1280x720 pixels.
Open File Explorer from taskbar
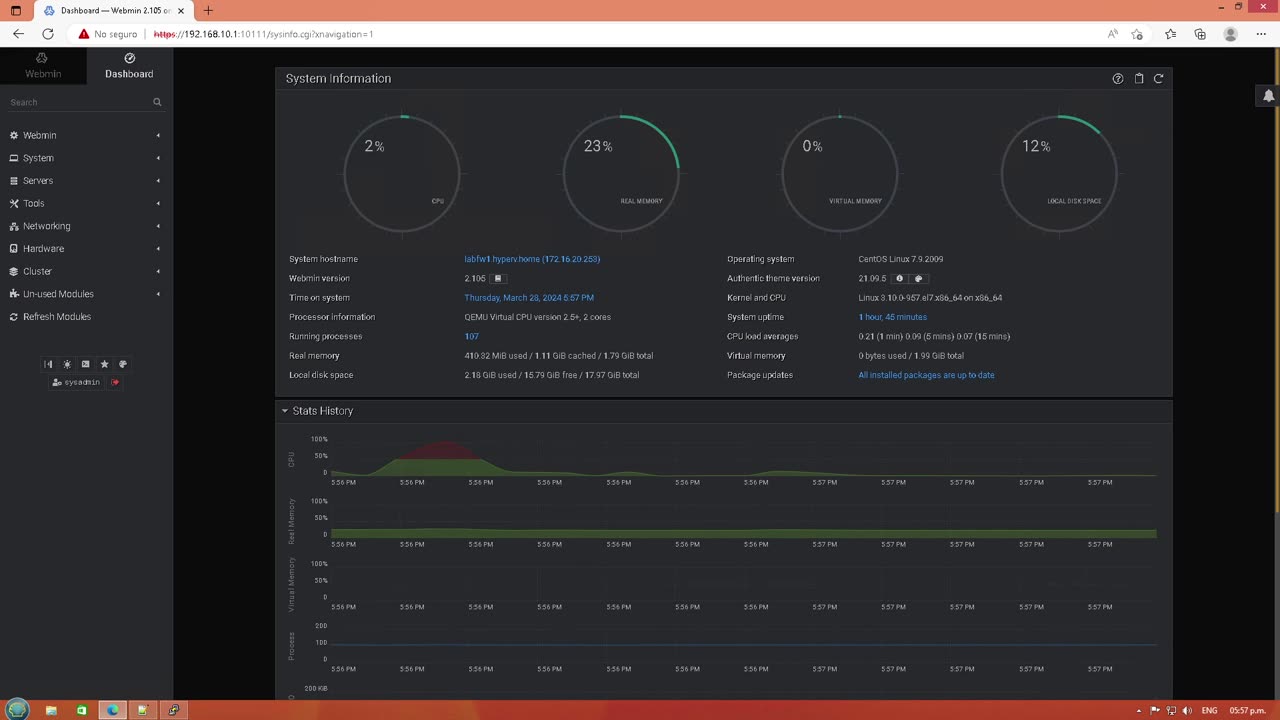51,710
